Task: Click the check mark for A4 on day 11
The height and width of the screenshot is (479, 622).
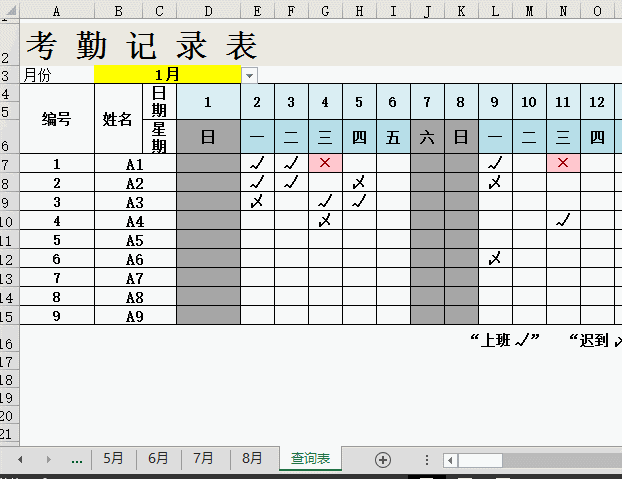Action: [563, 220]
